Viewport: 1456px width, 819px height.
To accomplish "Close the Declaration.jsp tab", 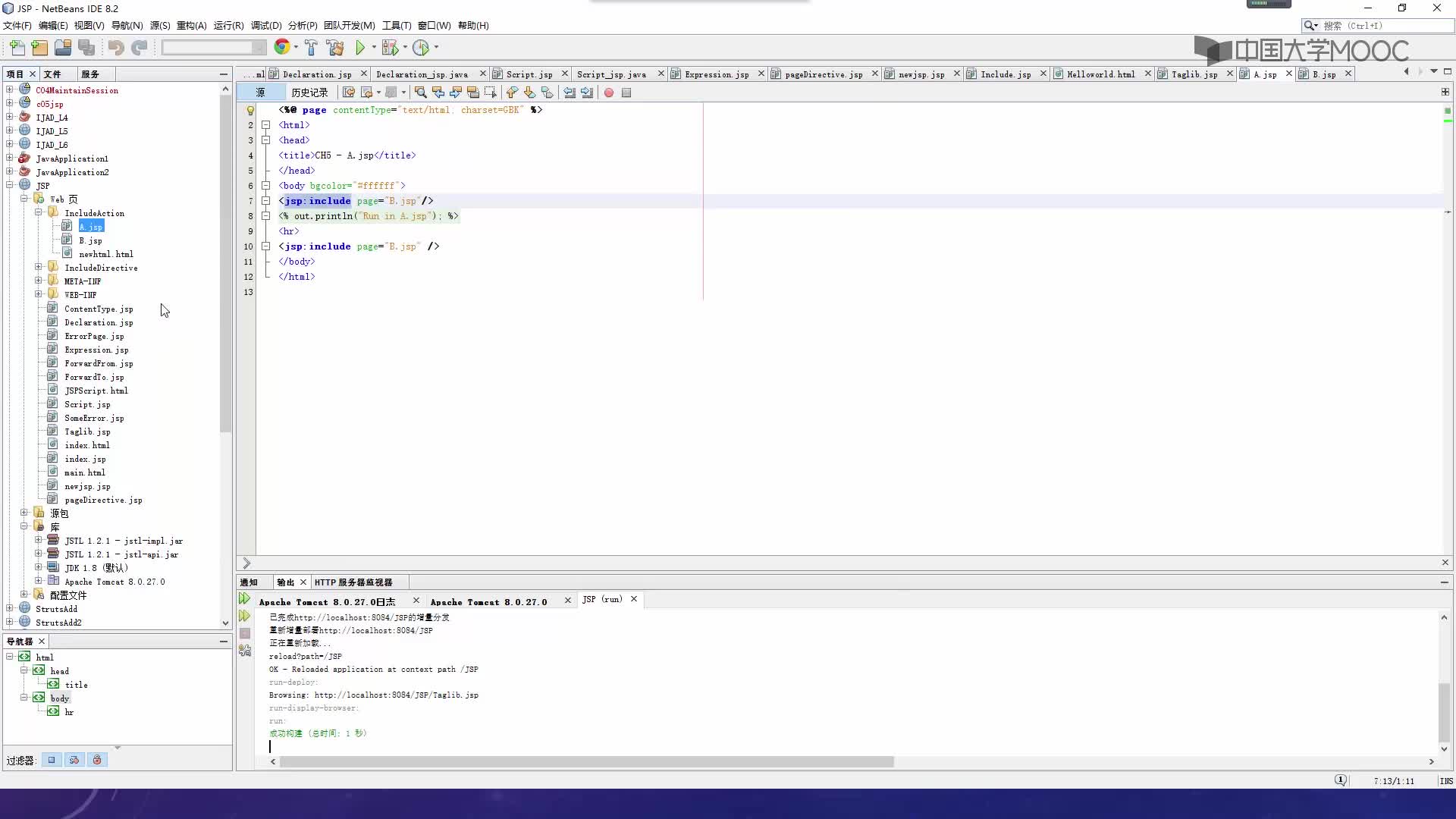I will click(x=364, y=74).
